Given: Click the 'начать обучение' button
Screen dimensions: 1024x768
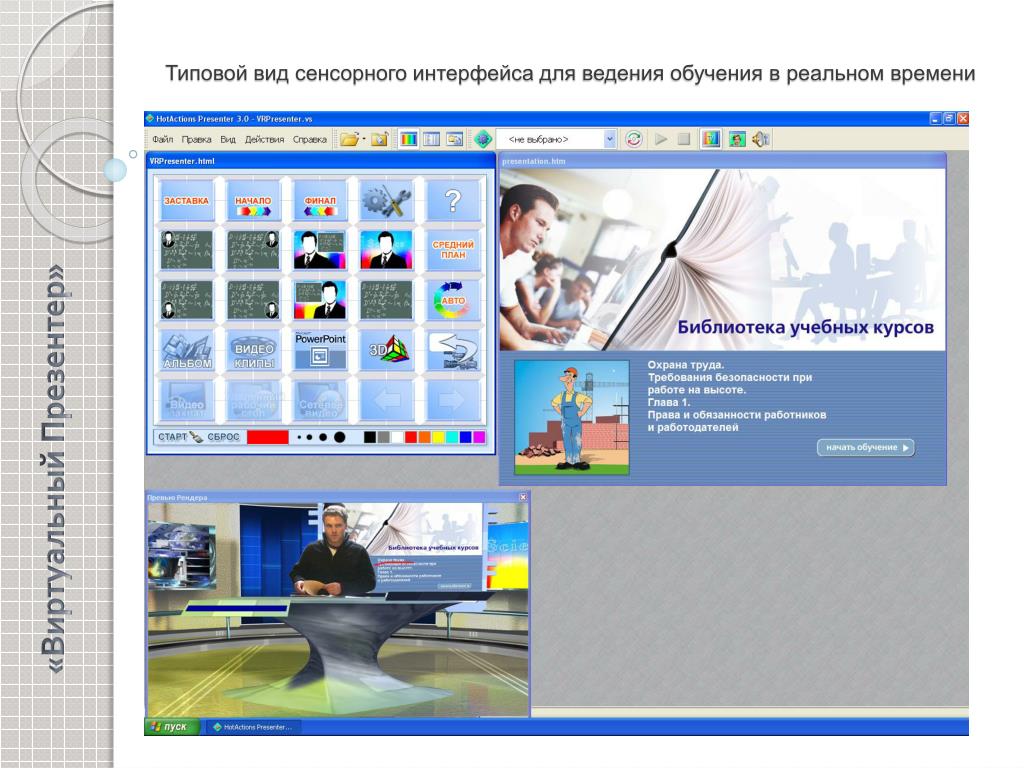Looking at the screenshot, I should point(865,447).
